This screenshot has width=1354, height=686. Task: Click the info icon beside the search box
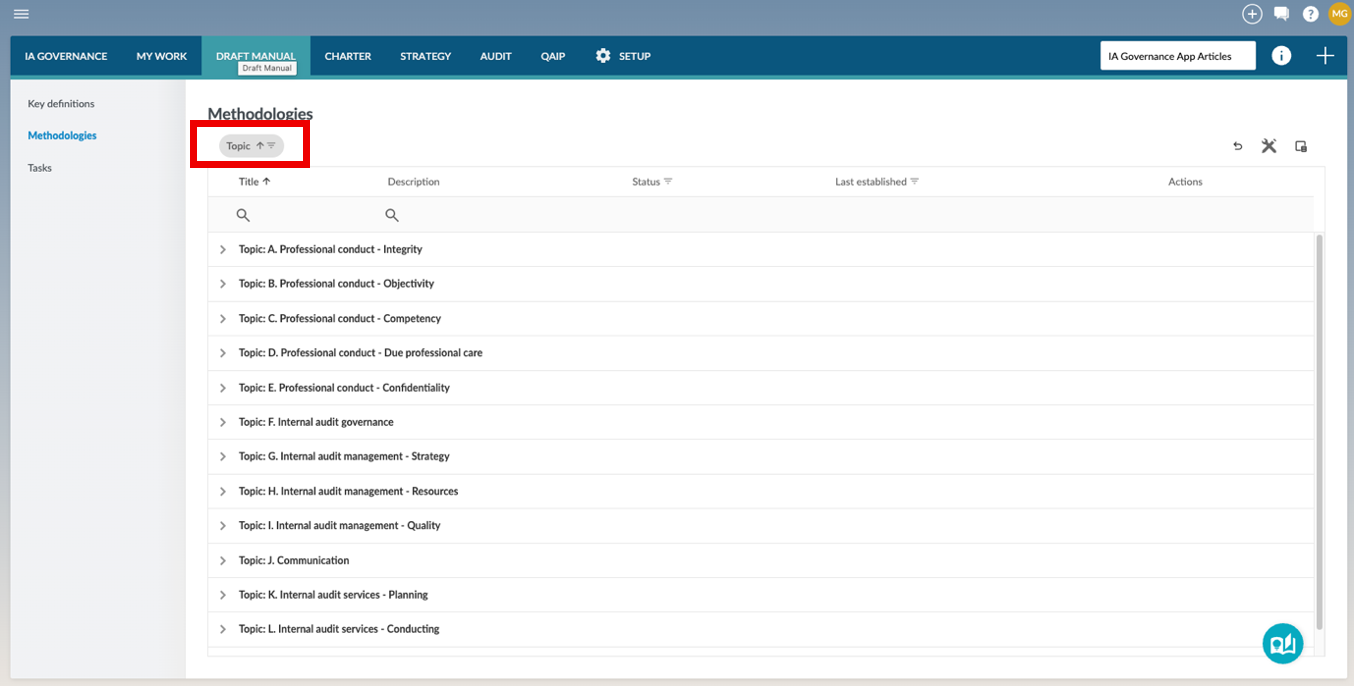(1281, 56)
